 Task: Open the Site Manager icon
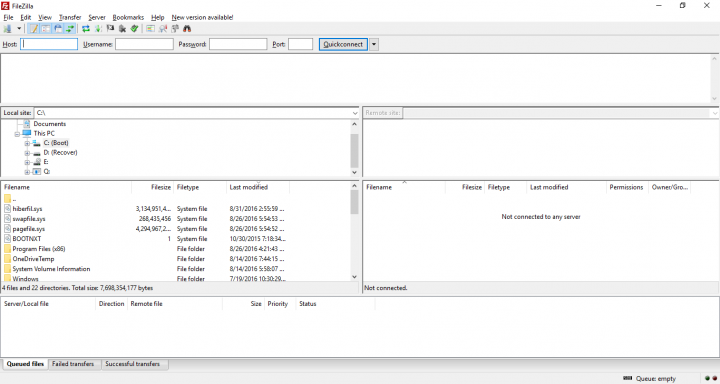(x=7, y=28)
